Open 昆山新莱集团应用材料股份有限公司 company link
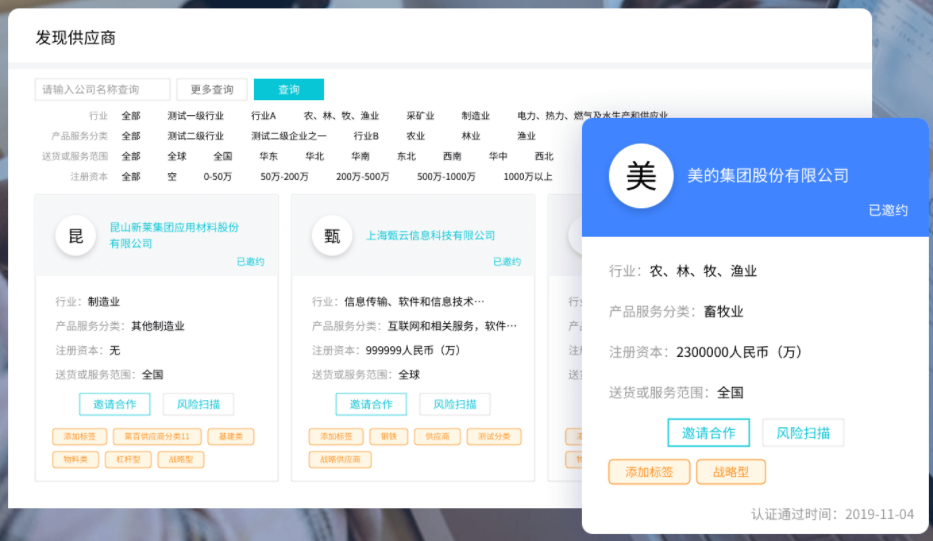Screen dimensions: 933x541 pyautogui.click(x=174, y=235)
